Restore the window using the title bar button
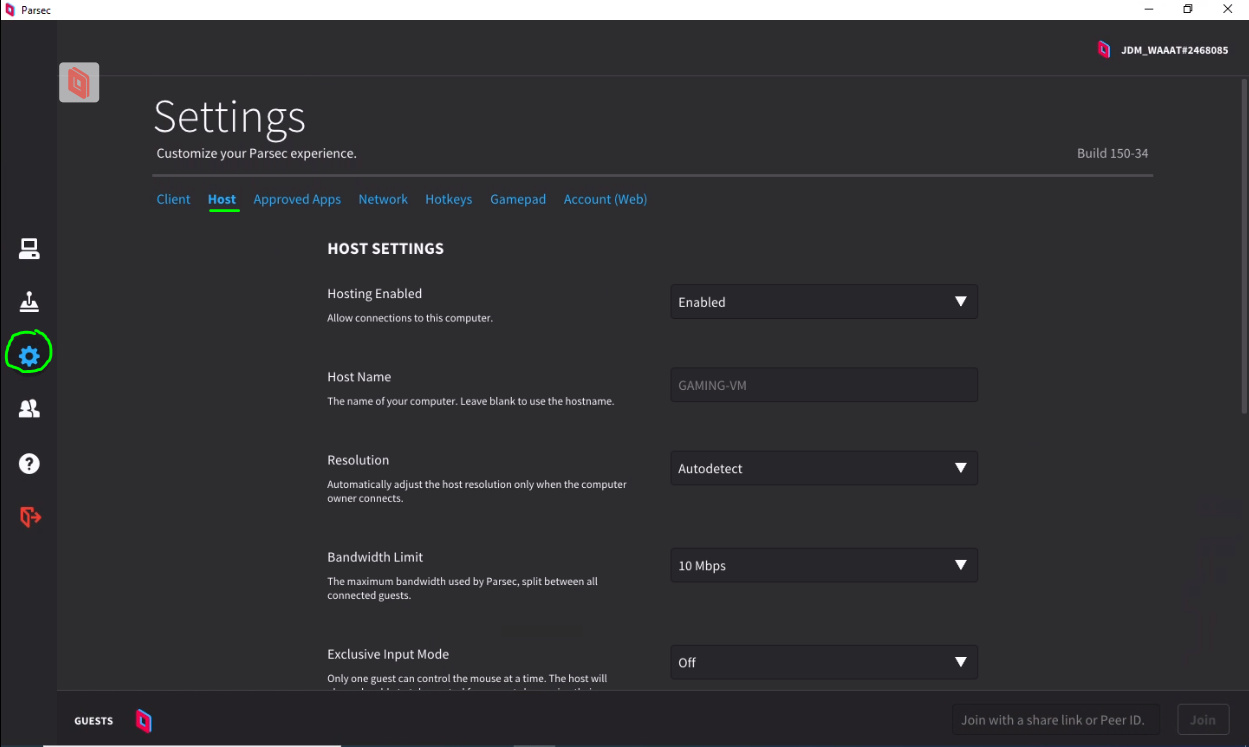Screen dimensions: 1249x747 [x=1187, y=9]
